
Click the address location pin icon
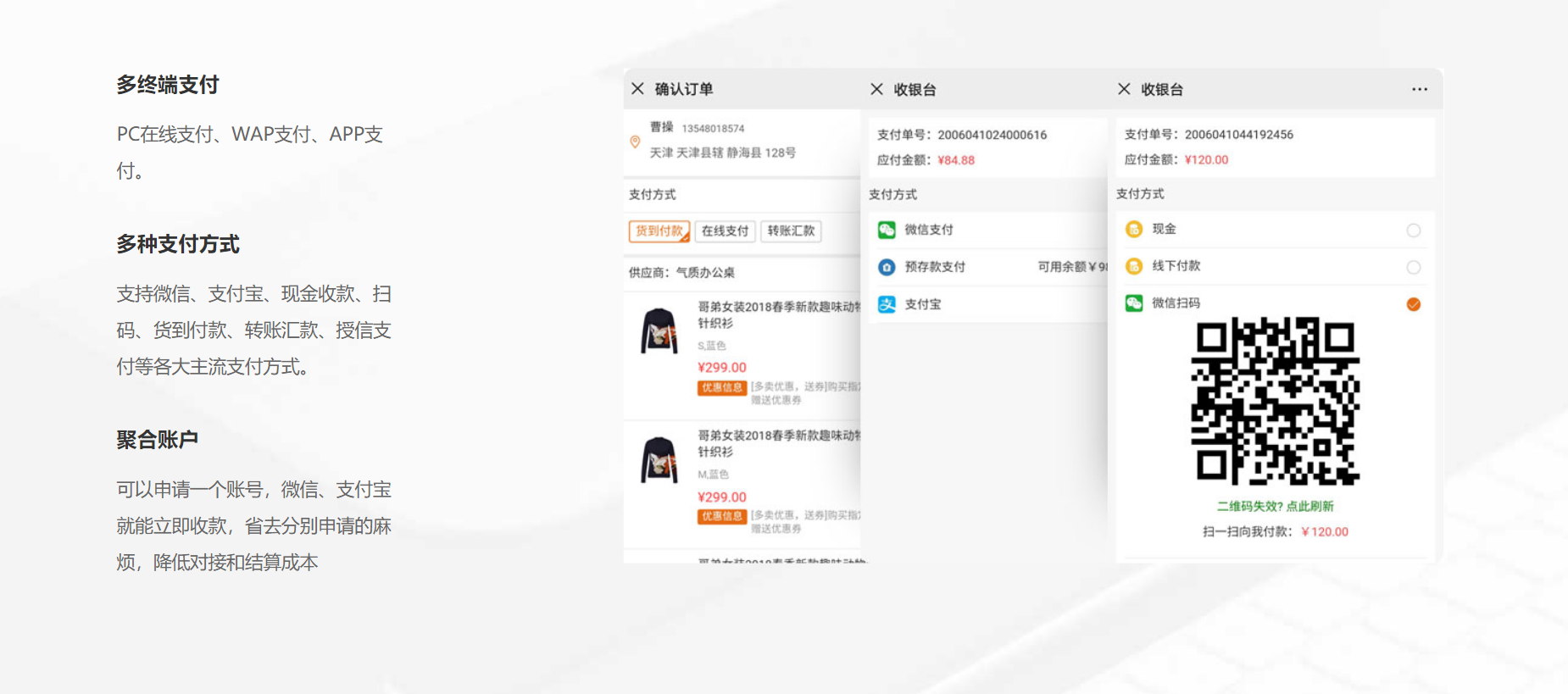click(x=635, y=142)
